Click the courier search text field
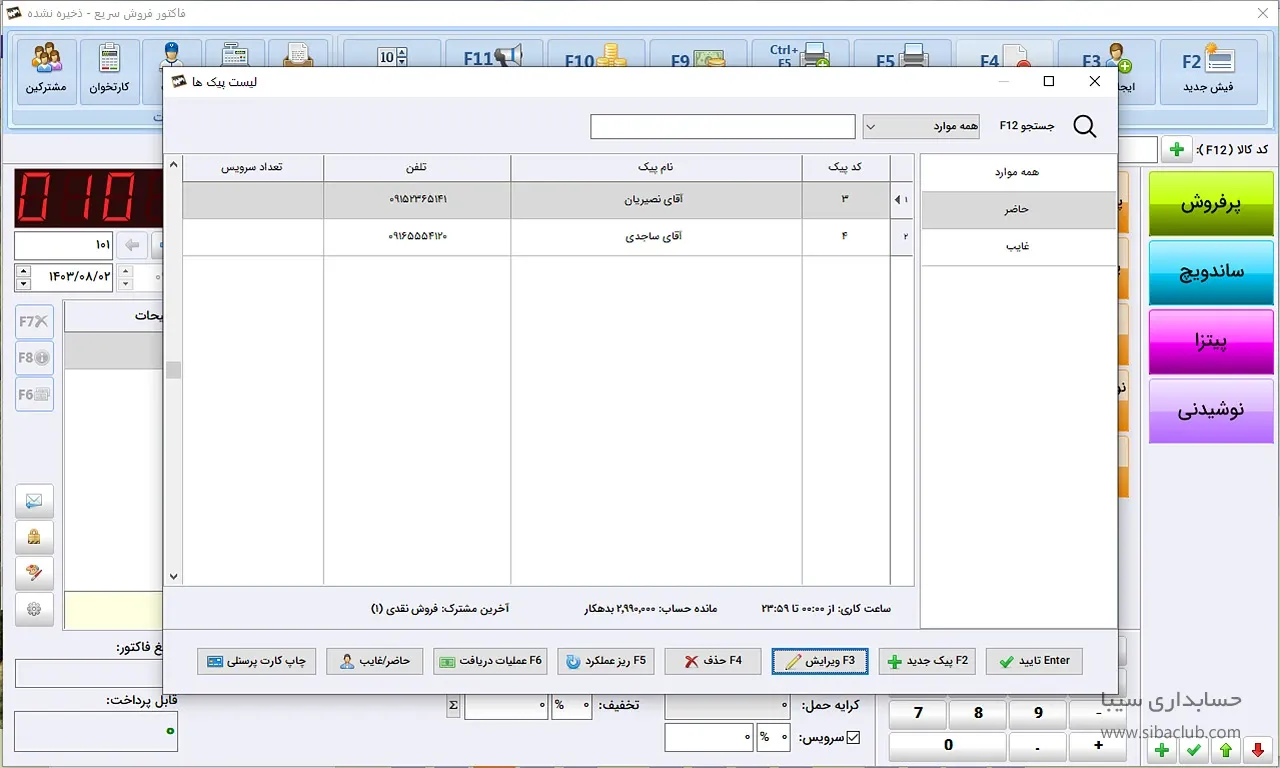This screenshot has height=768, width=1280. pos(722,126)
